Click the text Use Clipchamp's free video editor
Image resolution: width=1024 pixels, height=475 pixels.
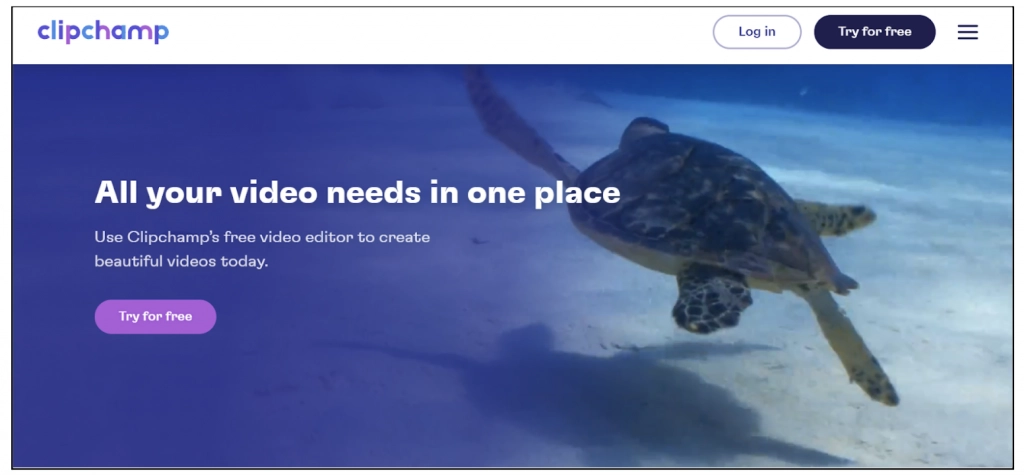(225, 237)
